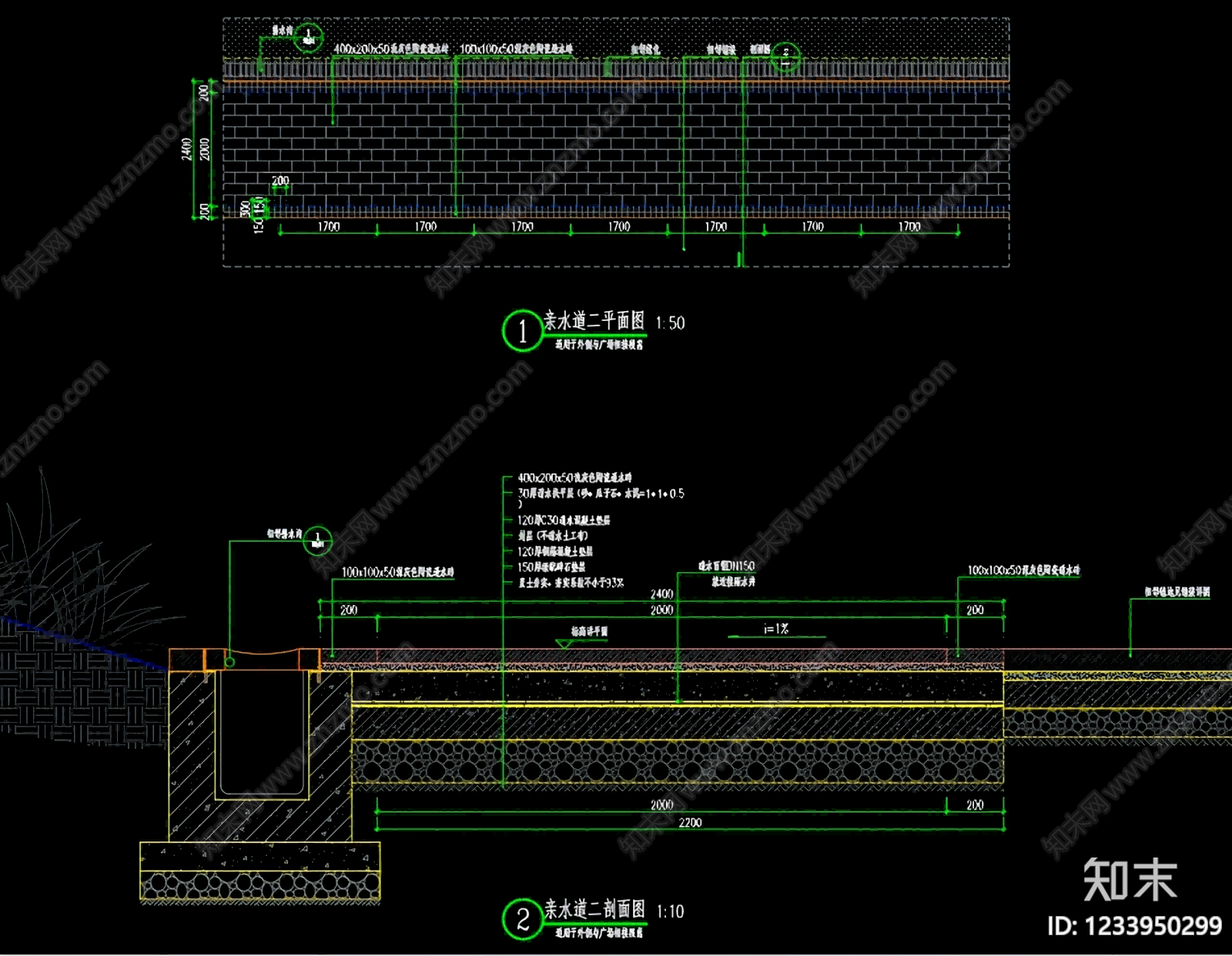Image resolution: width=1232 pixels, height=956 pixels.
Task: Click the green circled number 2 title marker
Action: 523,919
